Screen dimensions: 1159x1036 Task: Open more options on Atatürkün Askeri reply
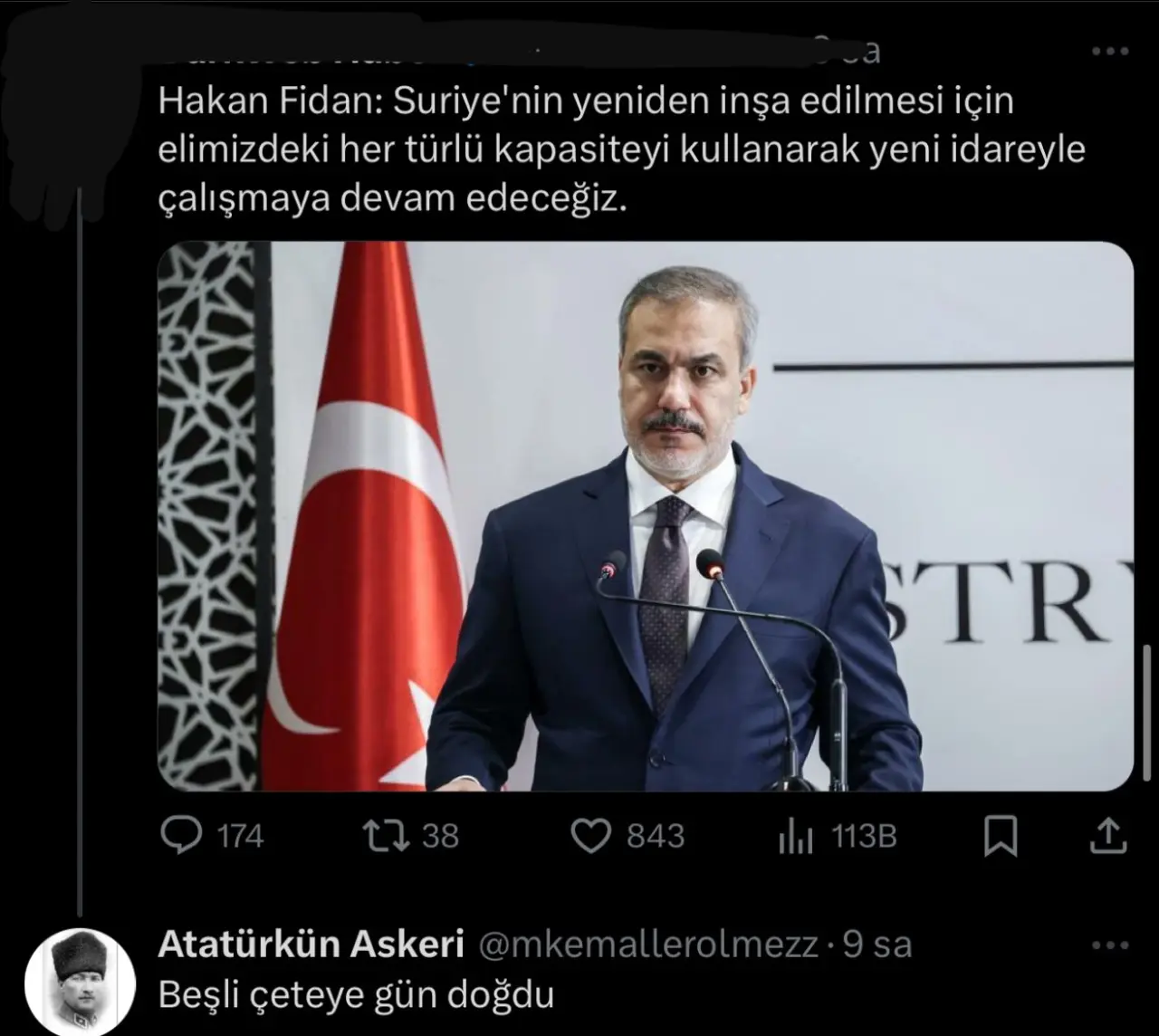tap(1110, 945)
